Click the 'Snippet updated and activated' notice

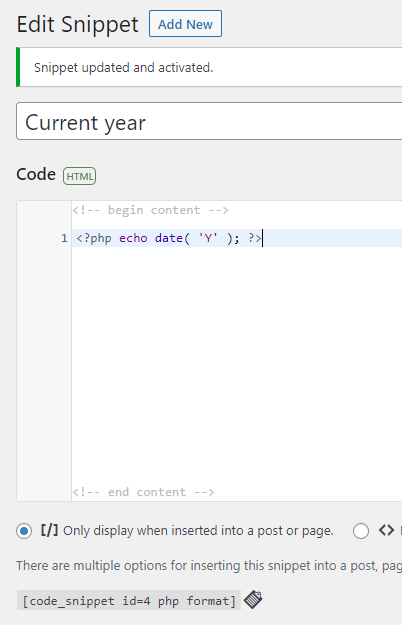209,67
